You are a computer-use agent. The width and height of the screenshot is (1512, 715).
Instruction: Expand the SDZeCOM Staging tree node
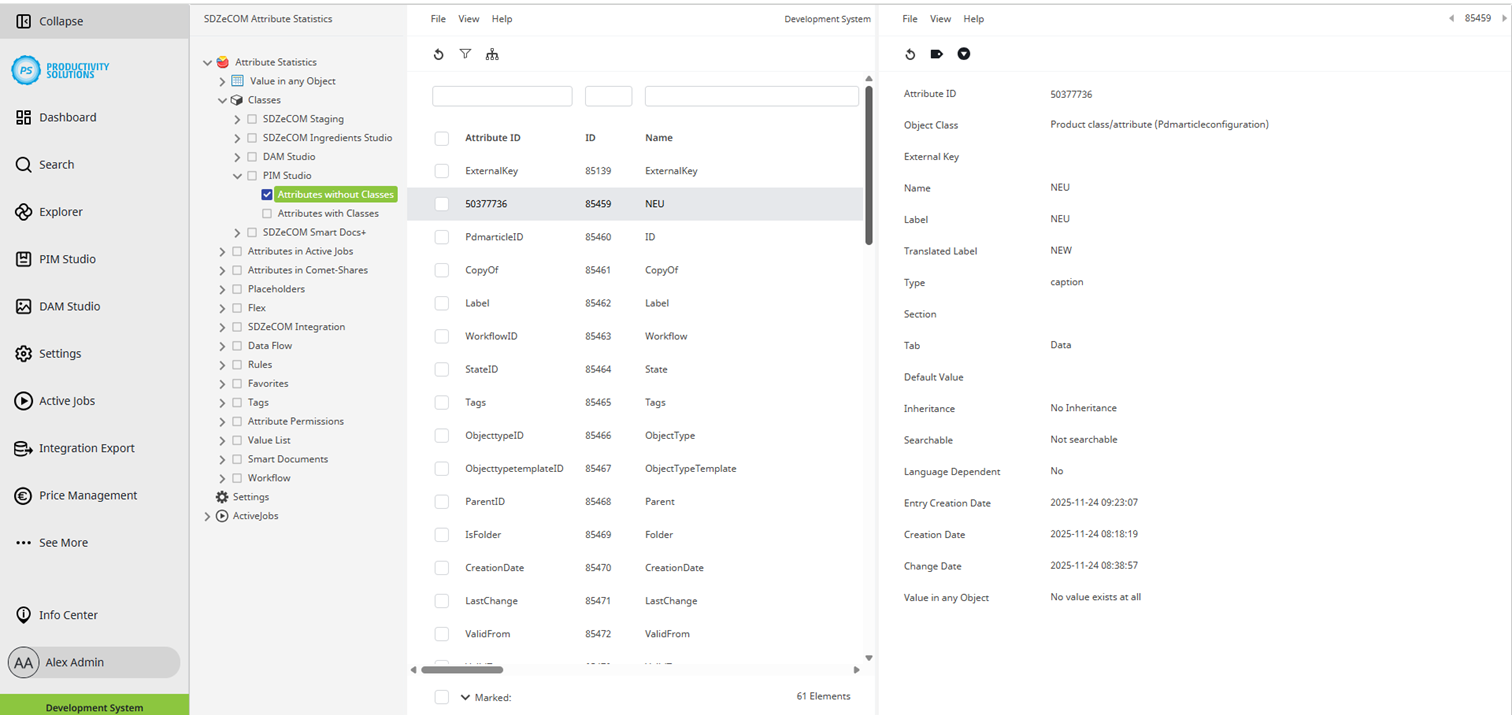[x=237, y=119]
